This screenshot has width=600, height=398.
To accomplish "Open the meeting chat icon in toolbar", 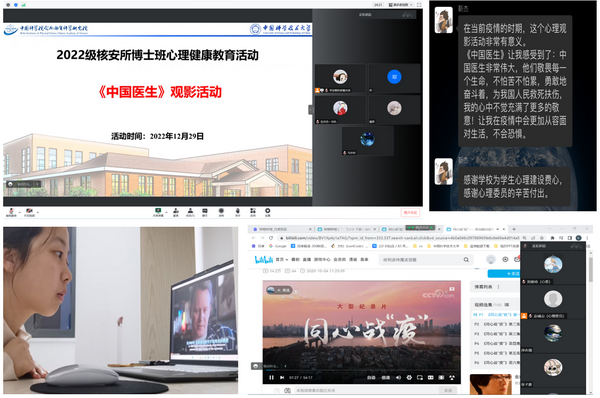I will coord(205,212).
